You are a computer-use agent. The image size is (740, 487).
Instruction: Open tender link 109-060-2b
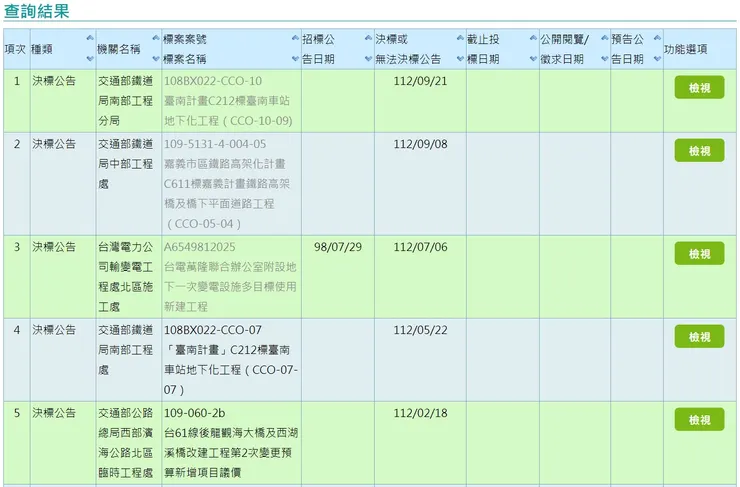coord(194,413)
